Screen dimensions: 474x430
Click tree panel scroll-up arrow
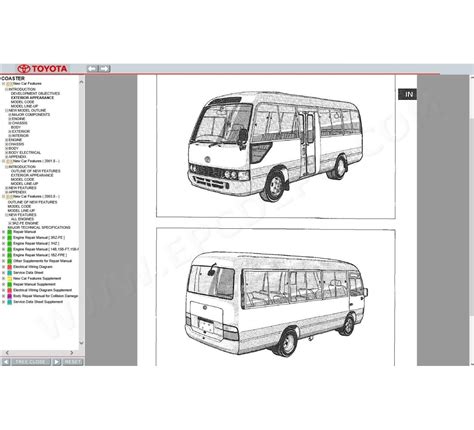click(x=81, y=81)
